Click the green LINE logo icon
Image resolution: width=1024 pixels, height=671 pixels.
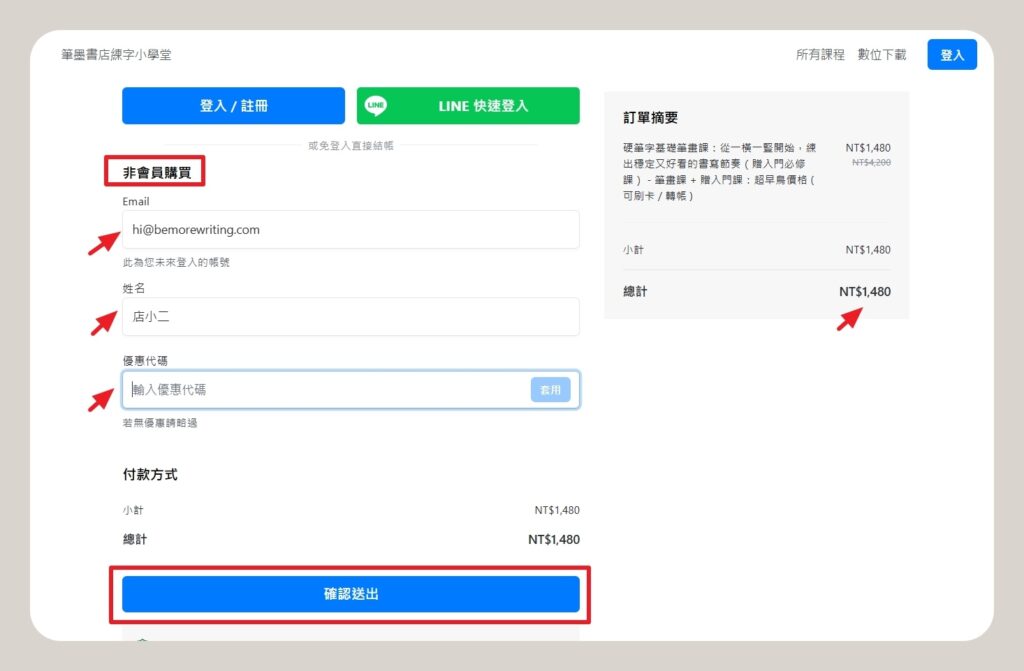coord(376,106)
